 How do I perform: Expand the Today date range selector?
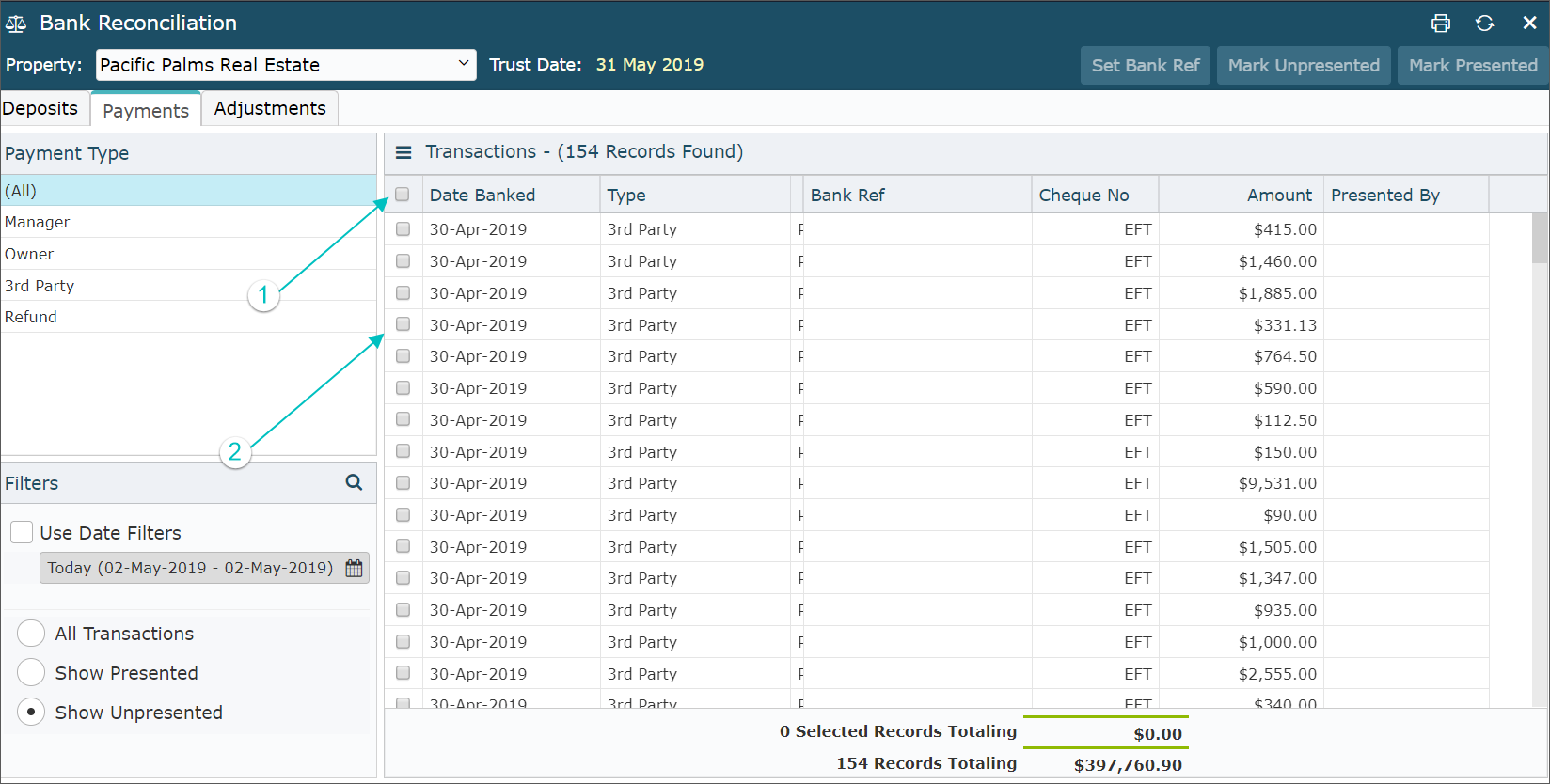pyautogui.click(x=191, y=568)
